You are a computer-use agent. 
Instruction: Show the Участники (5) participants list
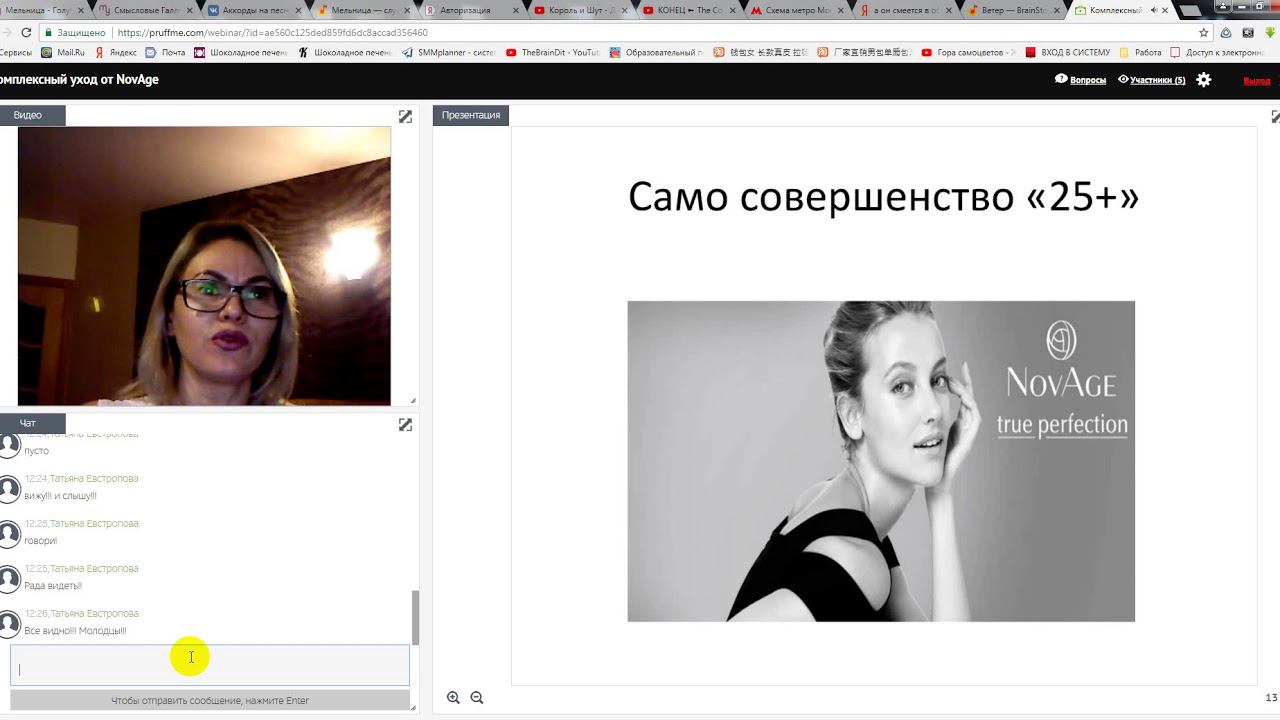[1152, 80]
